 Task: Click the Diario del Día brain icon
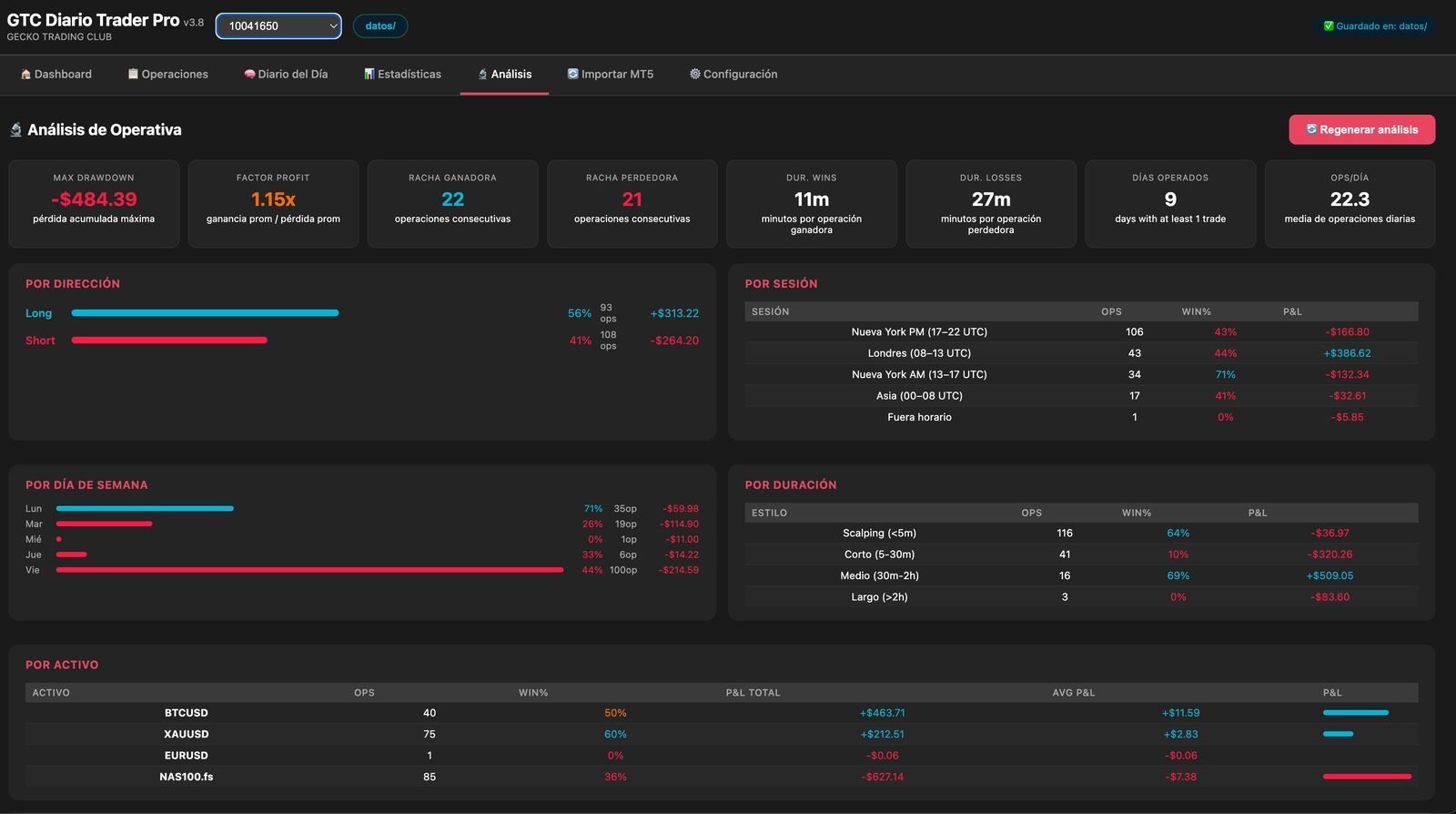click(249, 75)
